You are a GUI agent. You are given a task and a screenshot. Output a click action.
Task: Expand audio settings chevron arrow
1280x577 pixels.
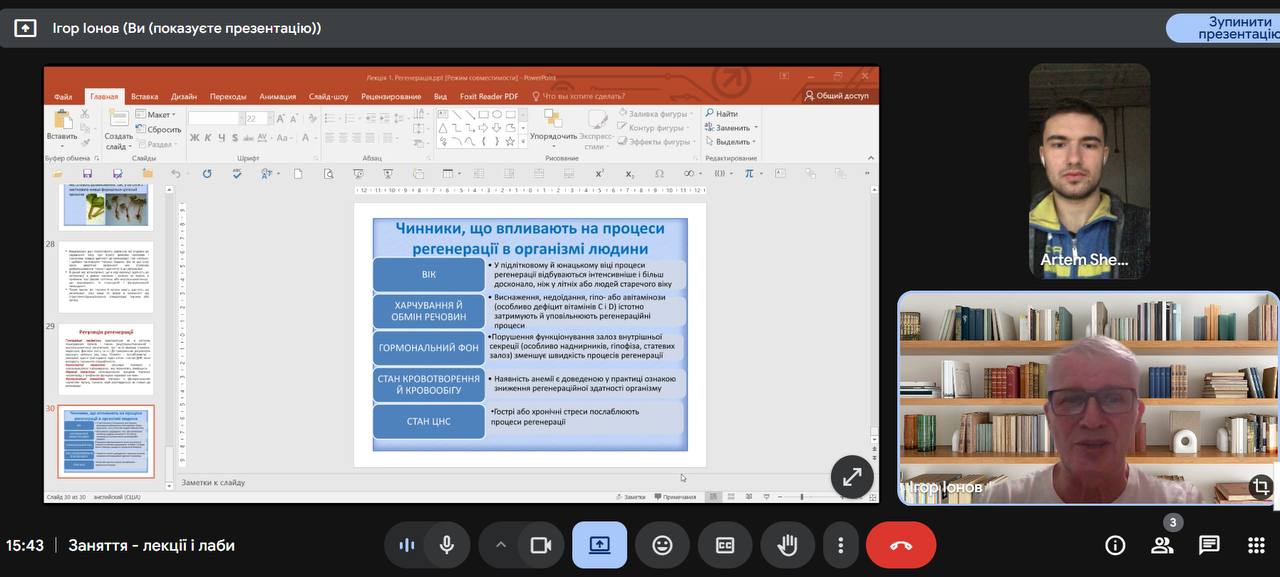coord(501,545)
